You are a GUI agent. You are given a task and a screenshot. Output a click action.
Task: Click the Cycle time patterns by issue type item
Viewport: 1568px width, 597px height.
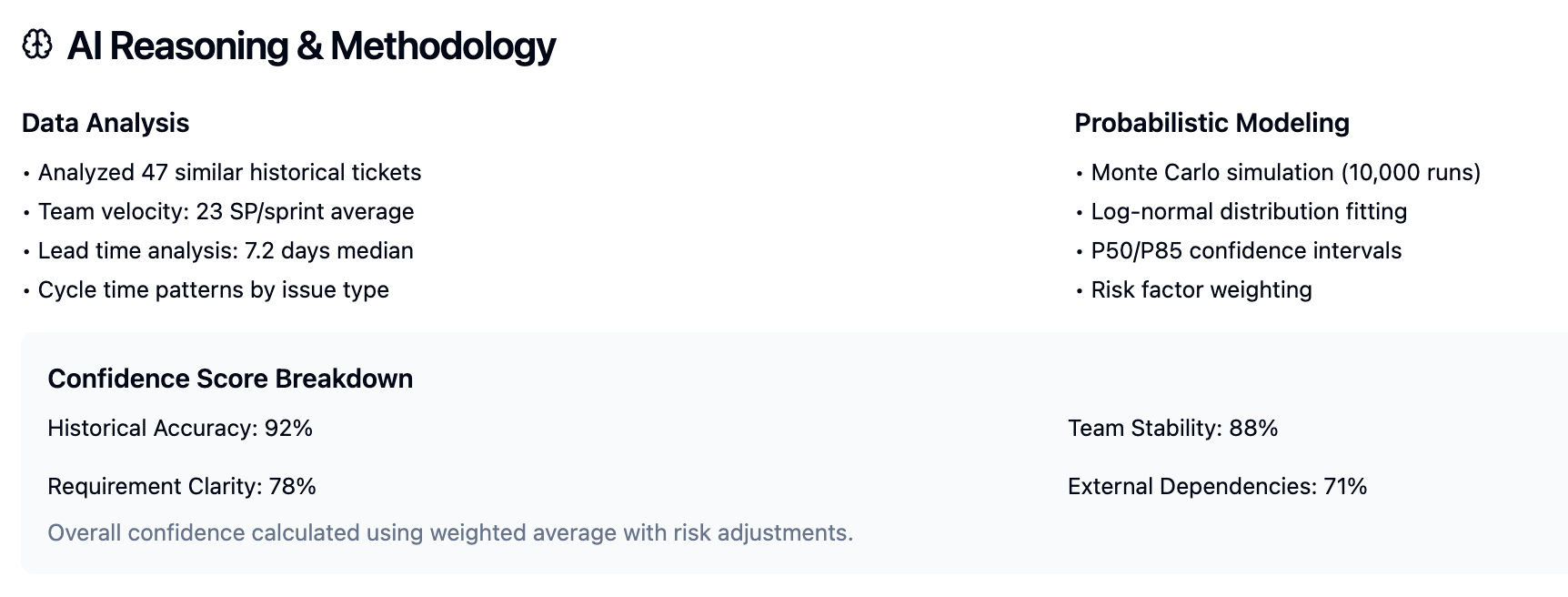pyautogui.click(x=213, y=290)
